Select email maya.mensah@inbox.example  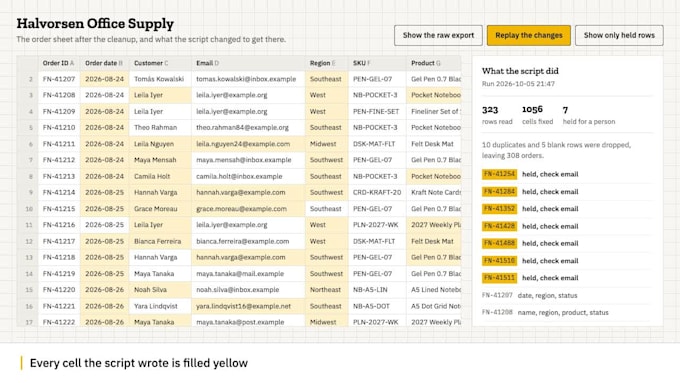pyautogui.click(x=248, y=160)
